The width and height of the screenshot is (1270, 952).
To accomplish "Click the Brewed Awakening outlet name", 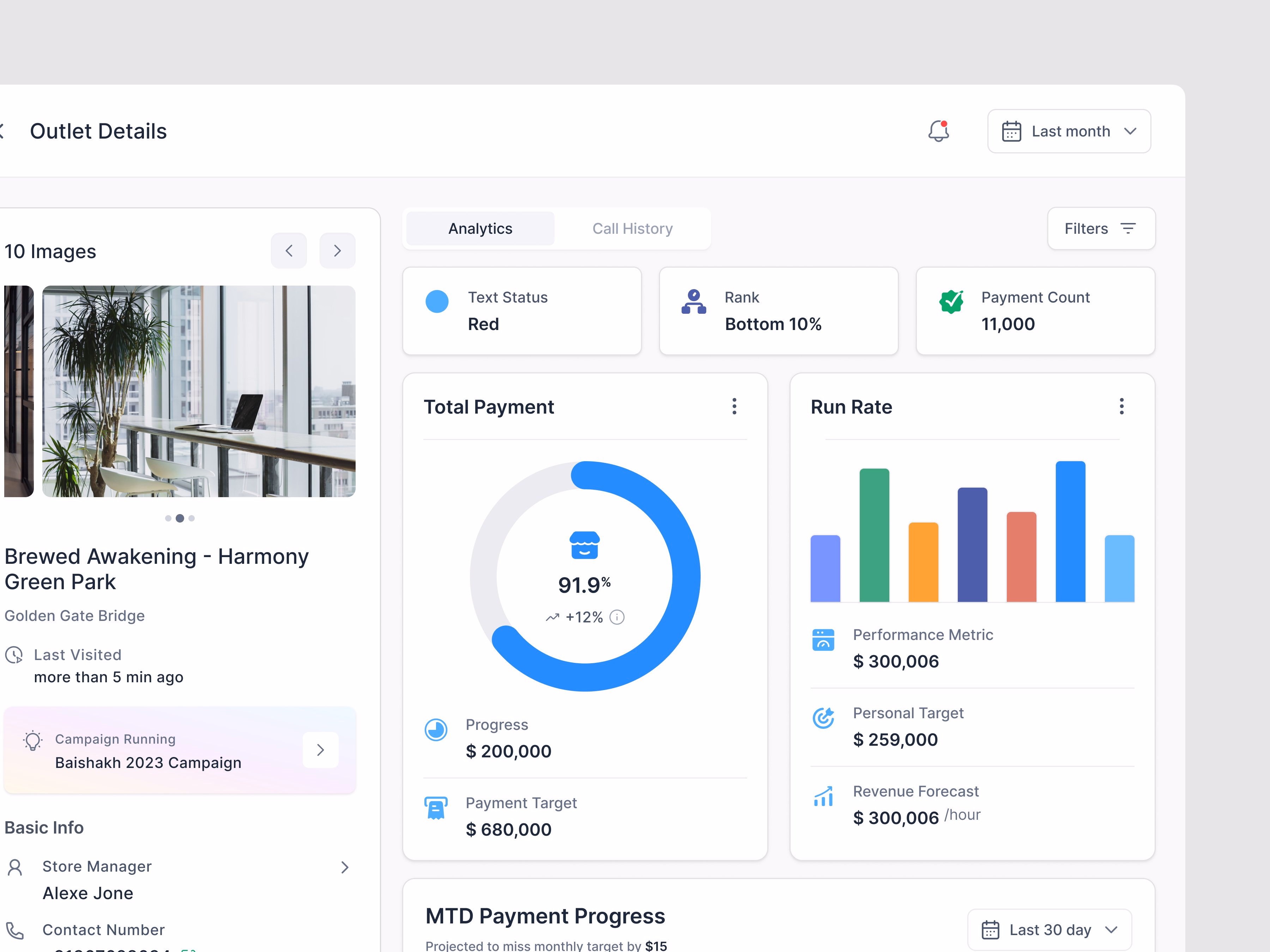I will pyautogui.click(x=157, y=569).
